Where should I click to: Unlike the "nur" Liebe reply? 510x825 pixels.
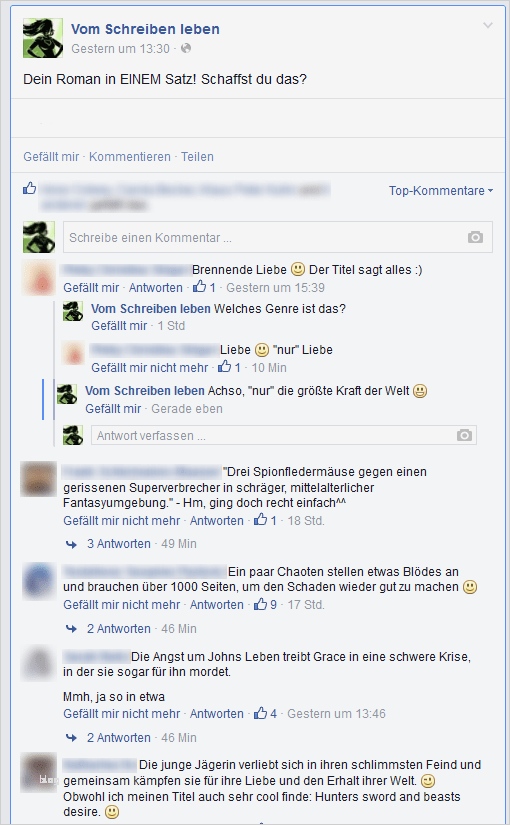[149, 367]
